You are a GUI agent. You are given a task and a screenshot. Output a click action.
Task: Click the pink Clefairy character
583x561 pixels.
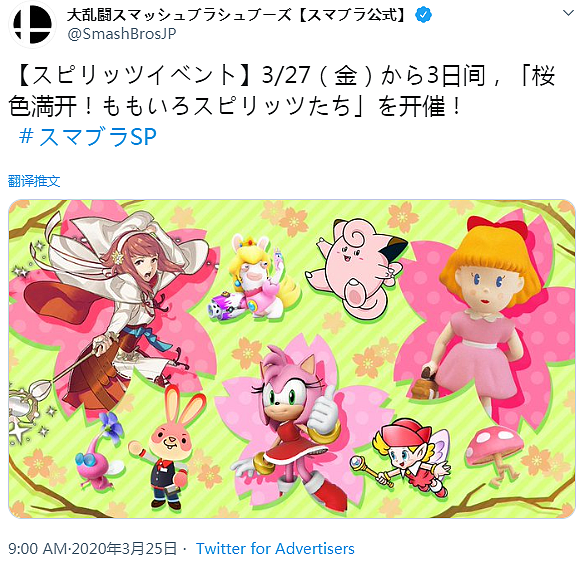click(x=357, y=270)
